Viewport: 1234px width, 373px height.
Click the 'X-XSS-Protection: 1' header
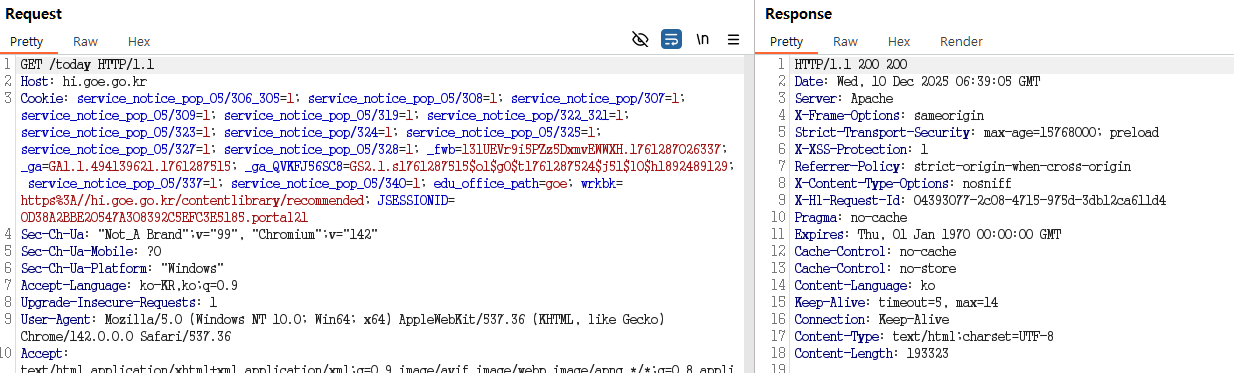click(861, 150)
